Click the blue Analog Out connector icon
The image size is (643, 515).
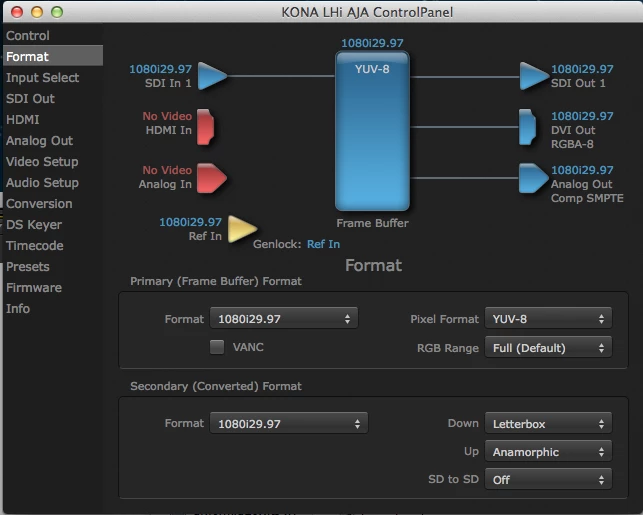[534, 178]
